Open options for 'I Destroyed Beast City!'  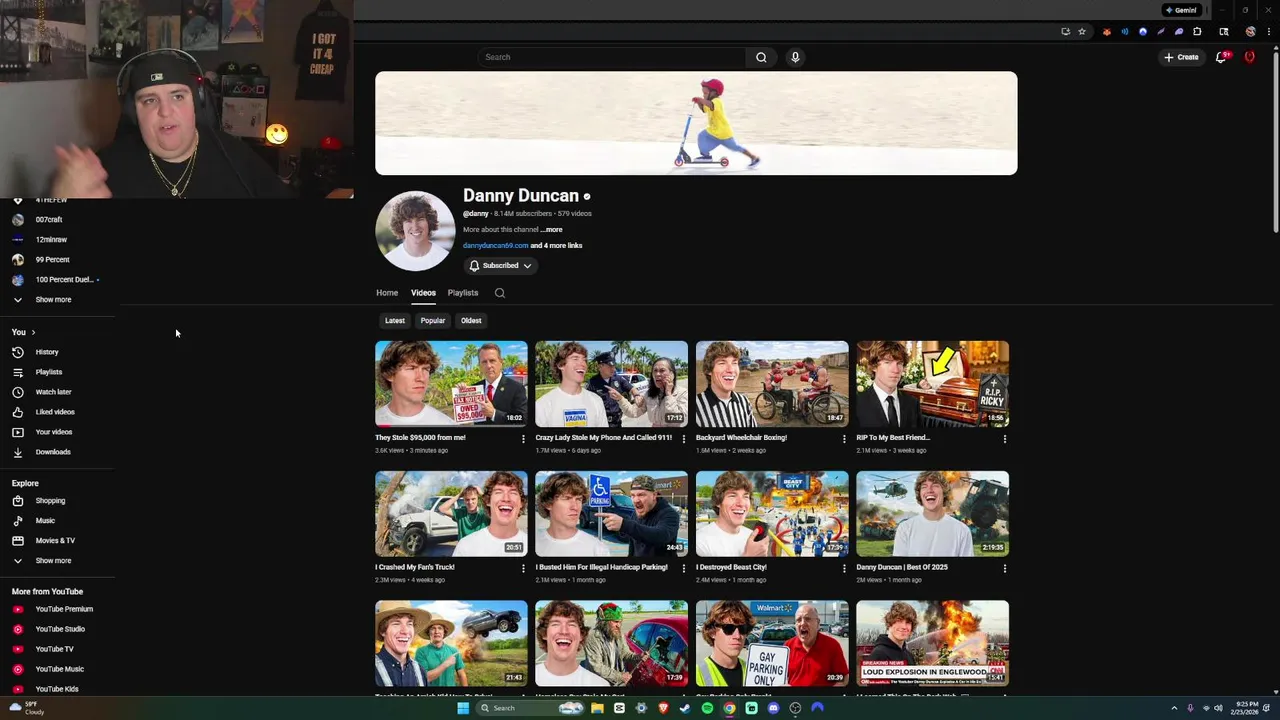click(x=844, y=569)
